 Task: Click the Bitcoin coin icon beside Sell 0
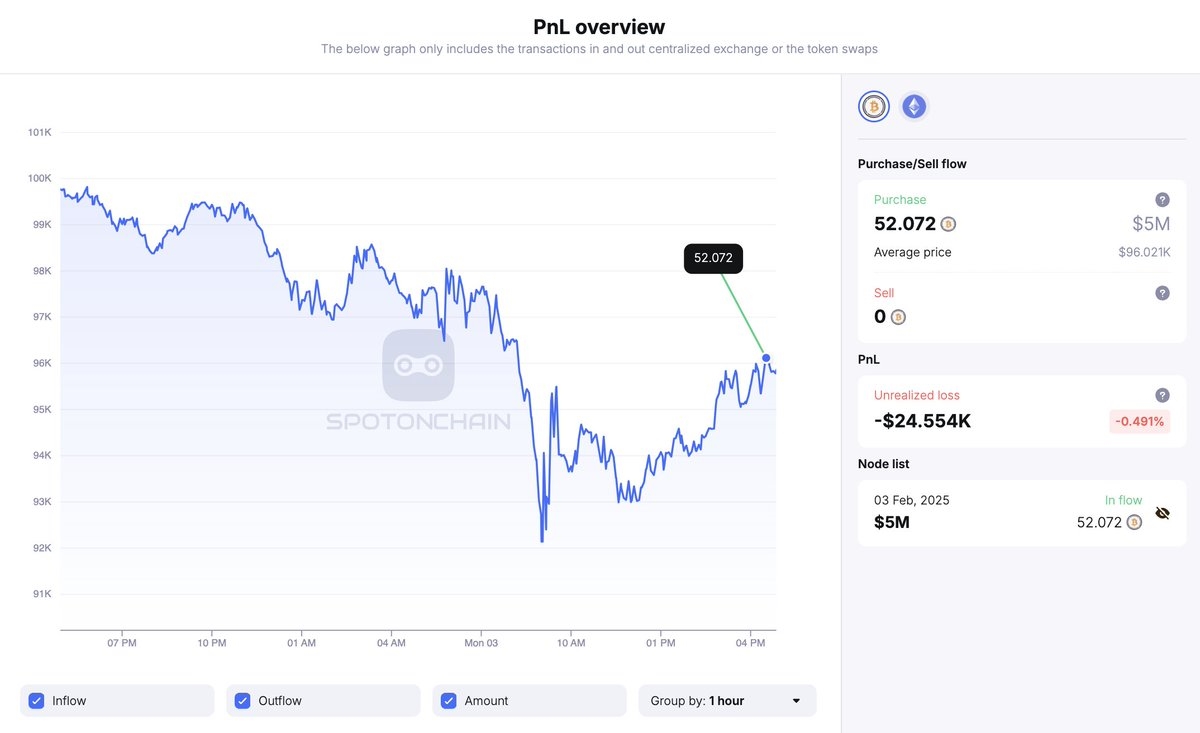898,317
